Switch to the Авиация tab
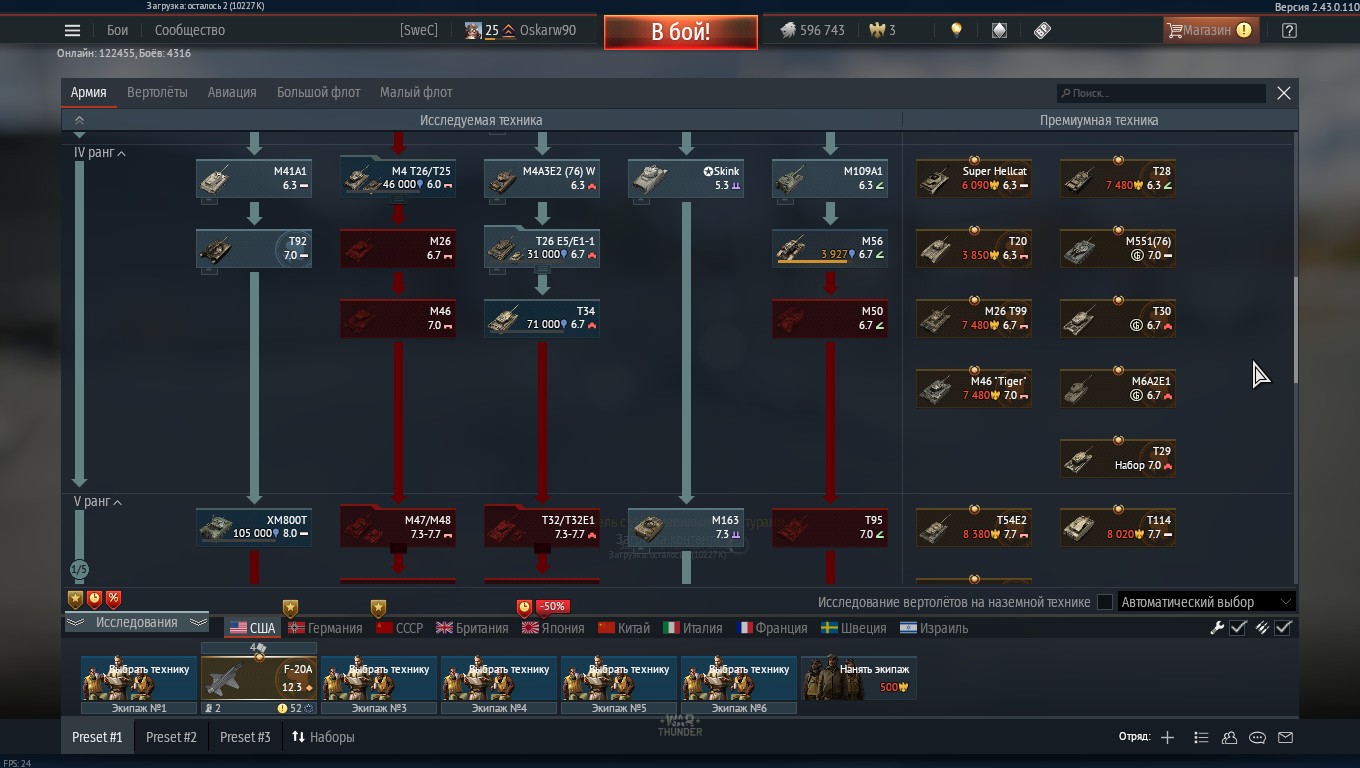 [232, 92]
